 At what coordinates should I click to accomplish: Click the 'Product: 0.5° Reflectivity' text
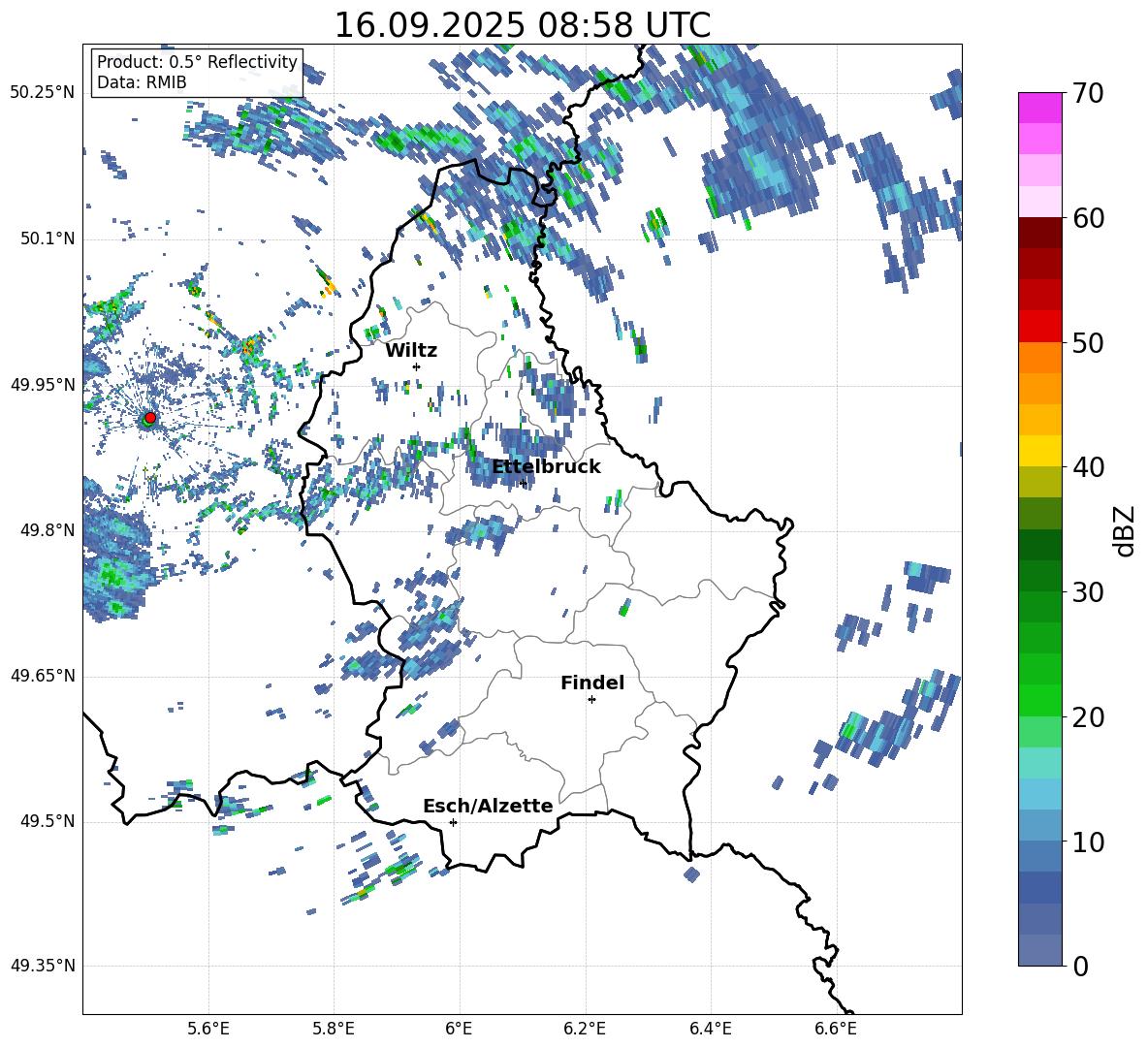pyautogui.click(x=197, y=62)
